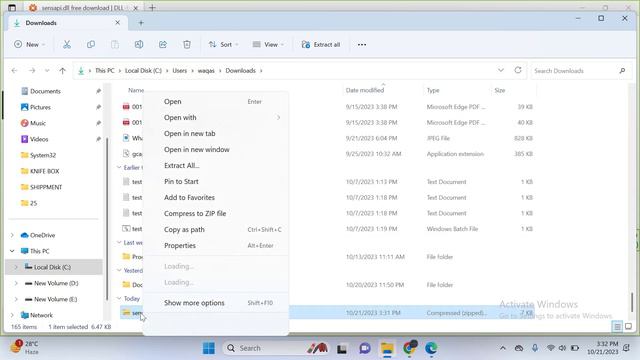
Task: Click waqas in address breadcrumb
Action: point(206,71)
